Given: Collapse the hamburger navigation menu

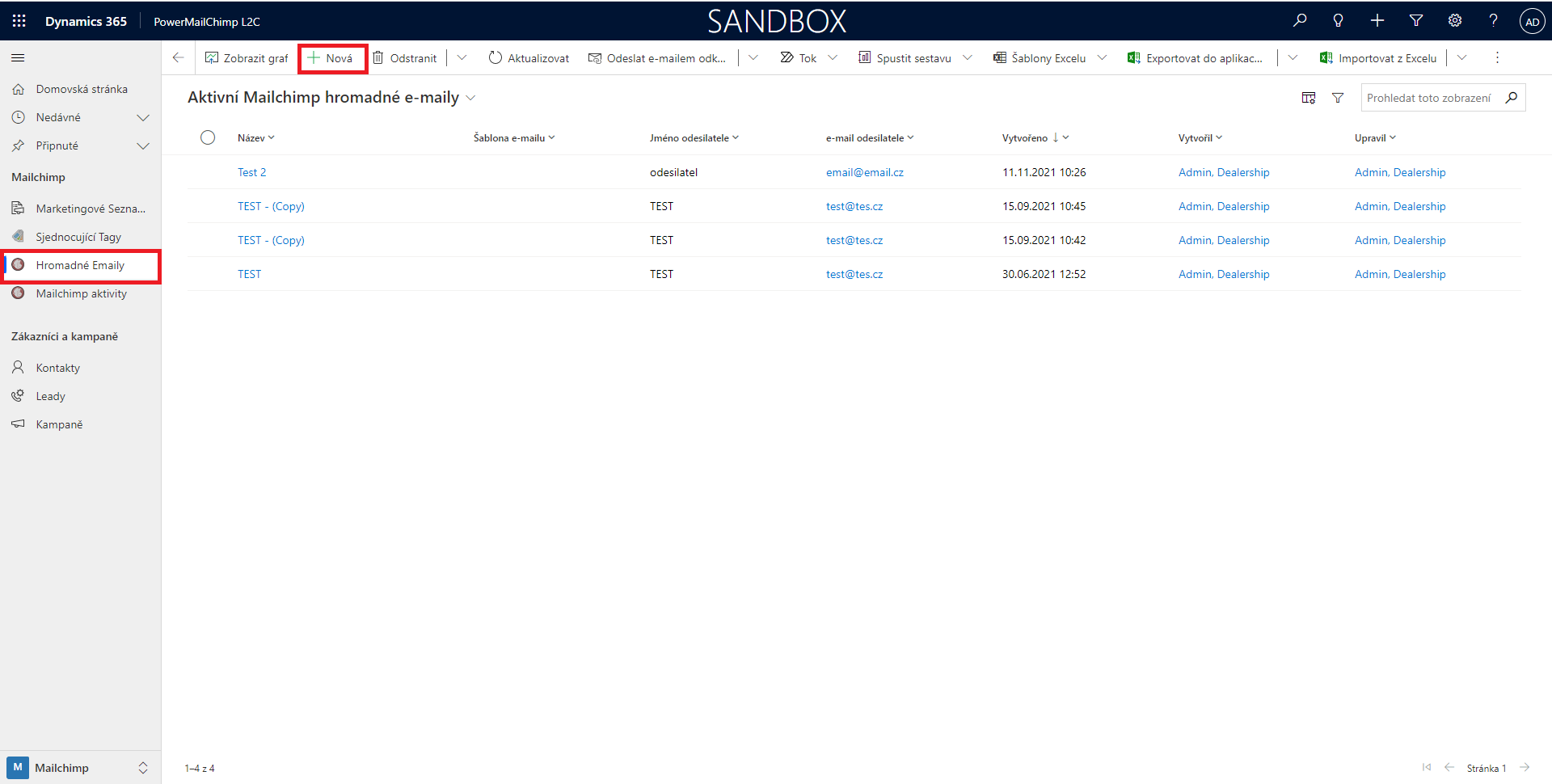Looking at the screenshot, I should (x=18, y=58).
